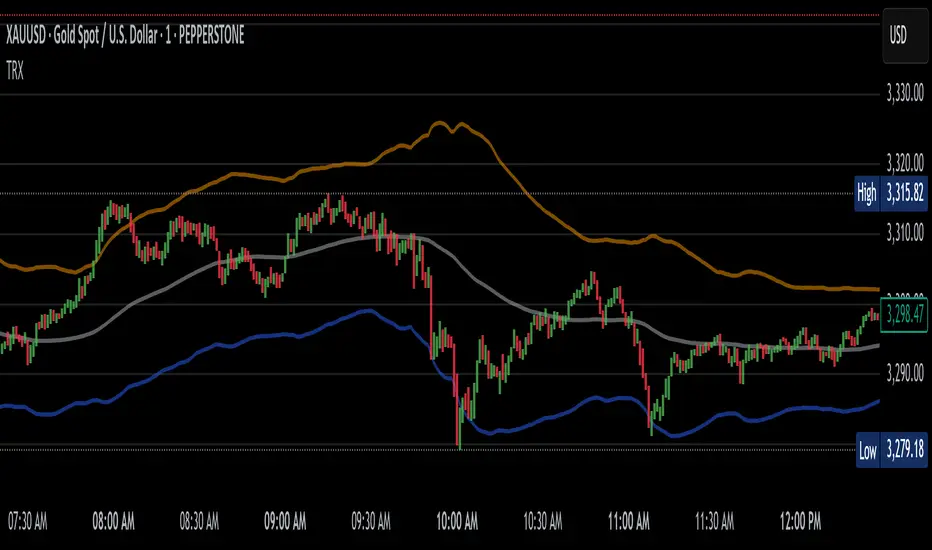The width and height of the screenshot is (932, 550).
Task: Click the current price tag 3,298.47
Action: tap(904, 315)
